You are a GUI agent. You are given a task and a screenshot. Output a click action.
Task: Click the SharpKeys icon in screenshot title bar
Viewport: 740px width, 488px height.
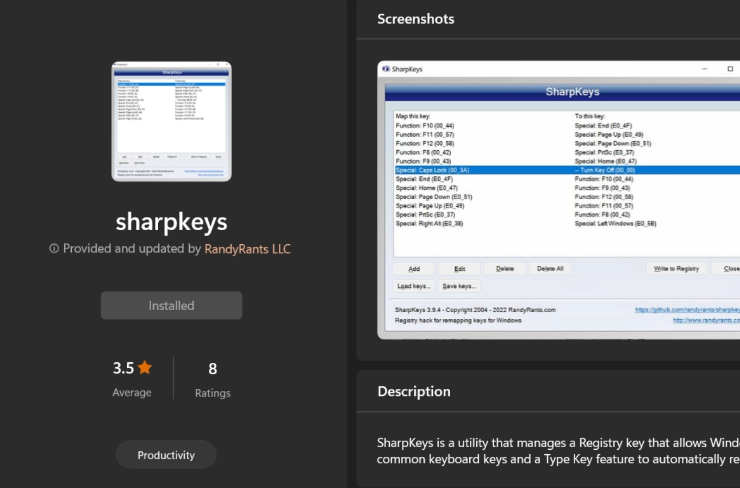point(386,69)
